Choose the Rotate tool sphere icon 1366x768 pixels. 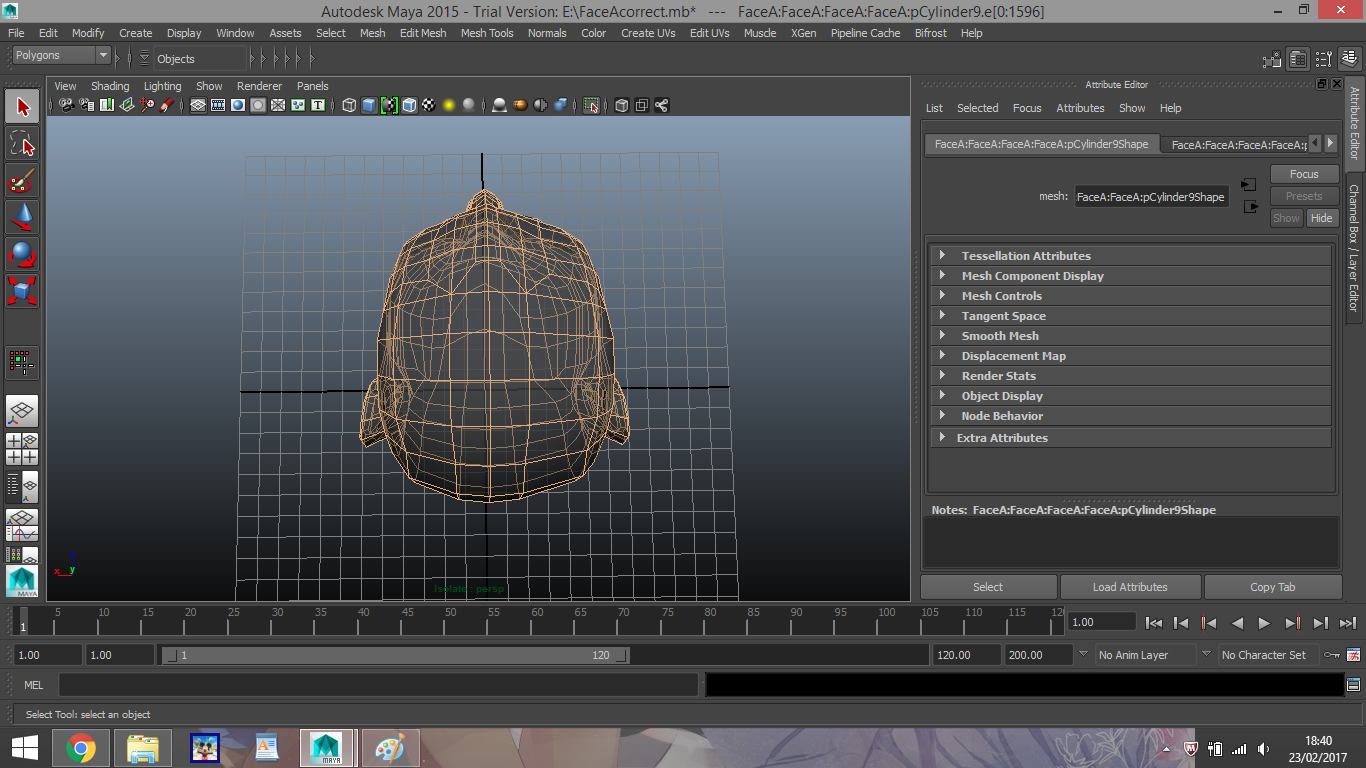[x=22, y=254]
